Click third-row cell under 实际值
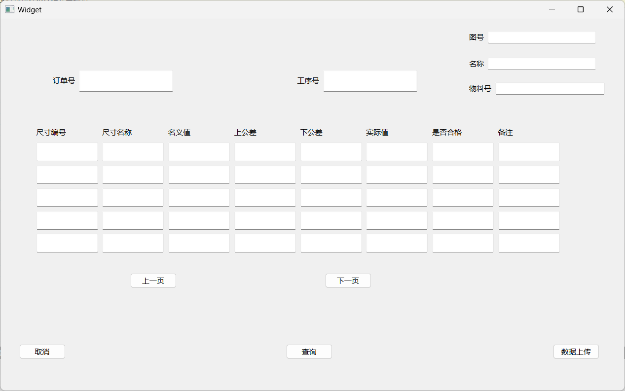625x391 pixels. click(397, 198)
